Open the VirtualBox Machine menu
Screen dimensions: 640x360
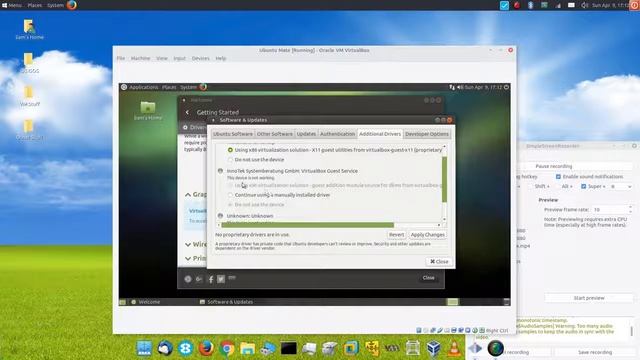tap(140, 58)
